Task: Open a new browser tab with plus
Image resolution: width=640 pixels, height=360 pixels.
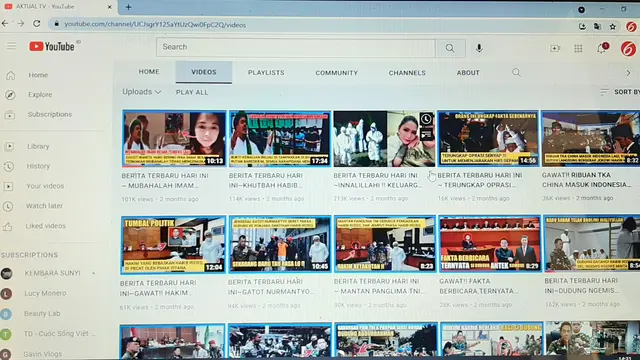Action: 128,7
